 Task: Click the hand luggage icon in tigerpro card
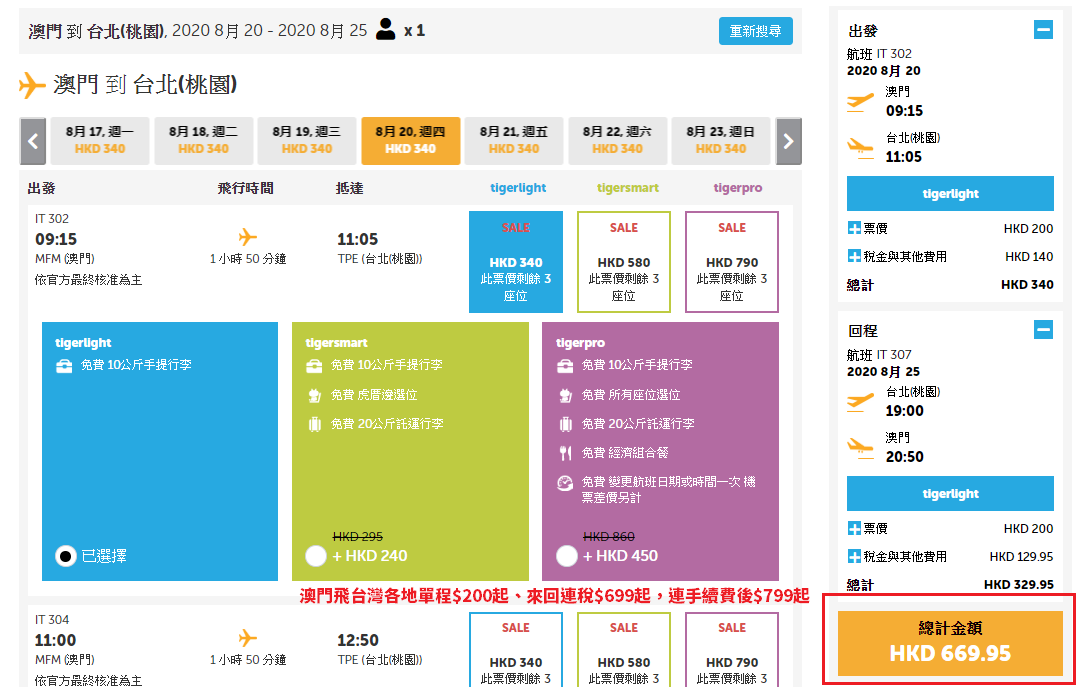pos(565,366)
